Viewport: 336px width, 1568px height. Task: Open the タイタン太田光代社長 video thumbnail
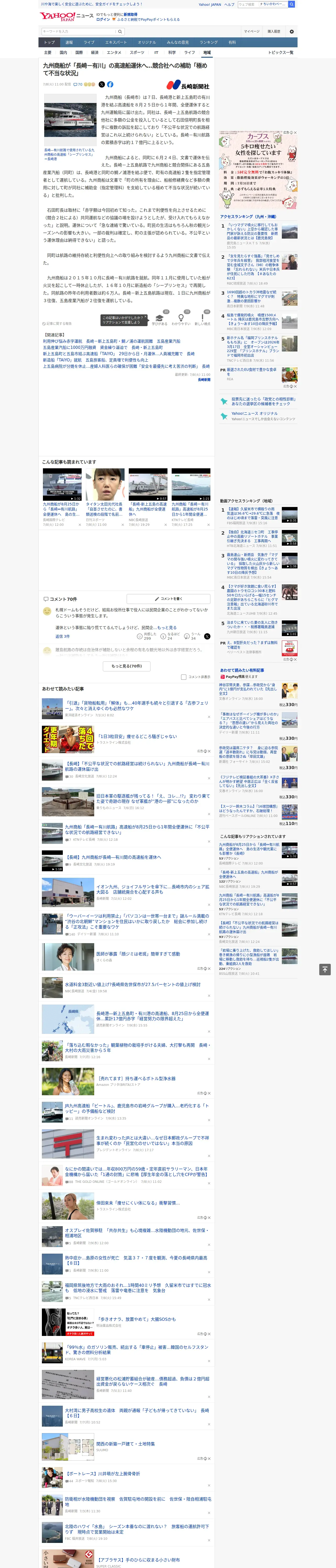[x=105, y=485]
